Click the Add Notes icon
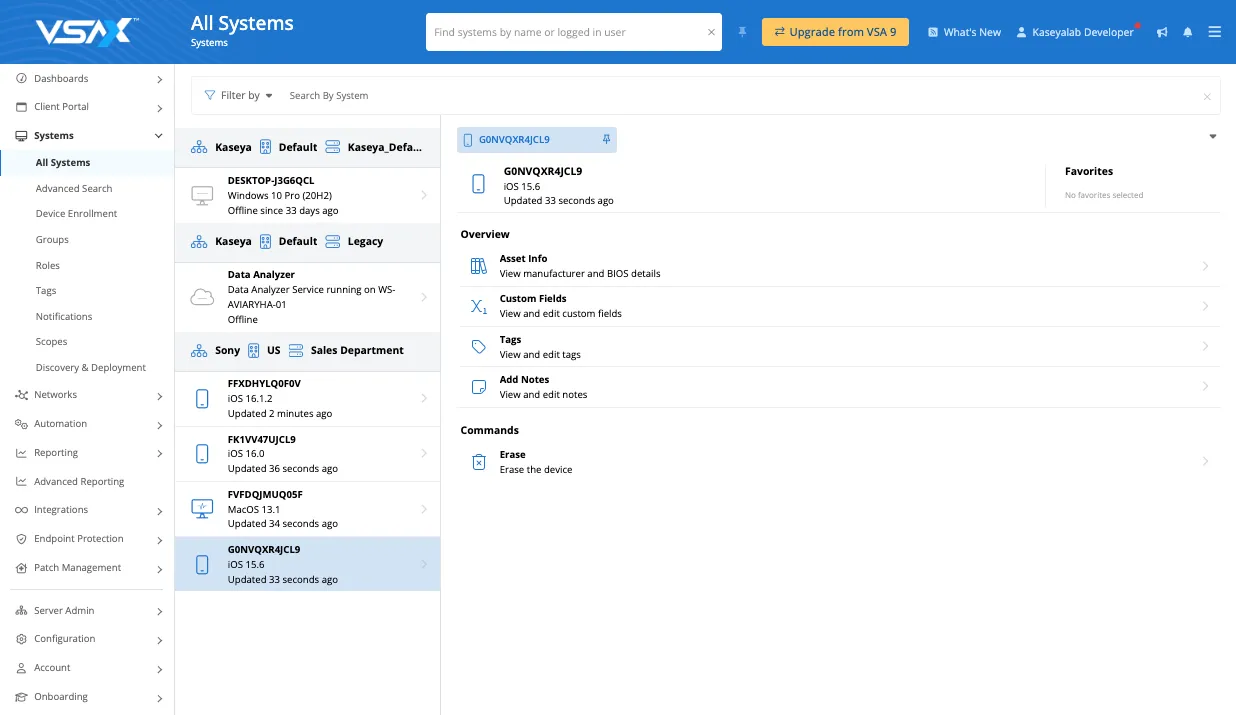The image size is (1236, 715). 479,387
